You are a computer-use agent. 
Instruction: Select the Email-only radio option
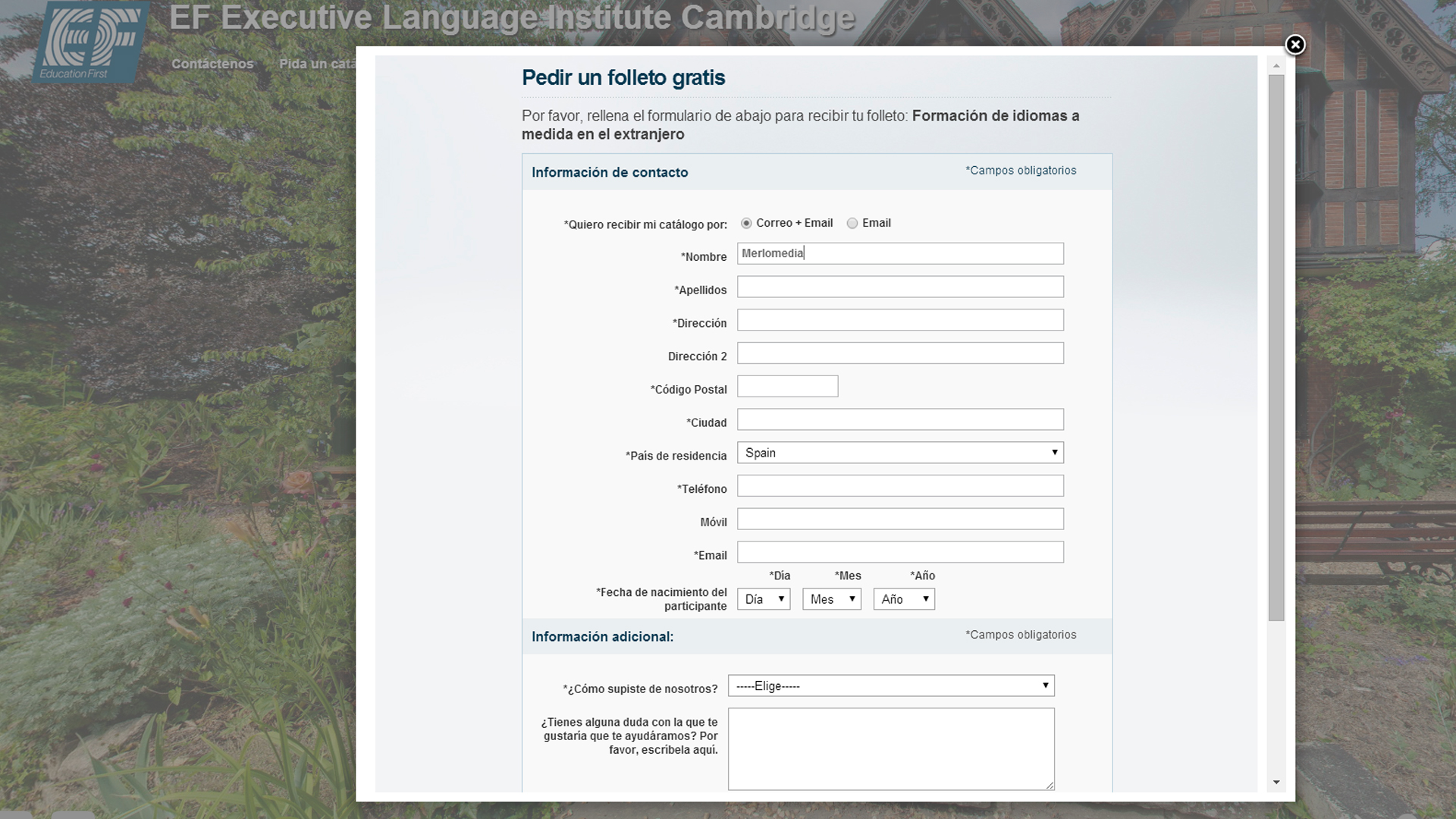pyautogui.click(x=852, y=223)
